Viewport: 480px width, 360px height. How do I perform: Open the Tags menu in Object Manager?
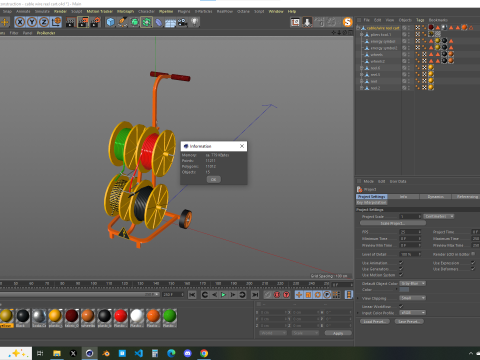click(420, 20)
